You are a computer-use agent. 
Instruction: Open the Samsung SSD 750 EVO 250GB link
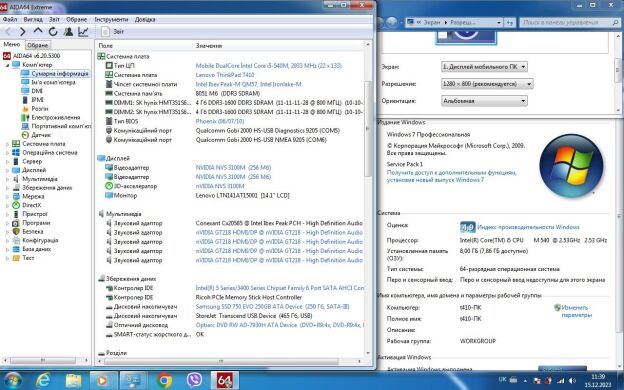coord(272,306)
